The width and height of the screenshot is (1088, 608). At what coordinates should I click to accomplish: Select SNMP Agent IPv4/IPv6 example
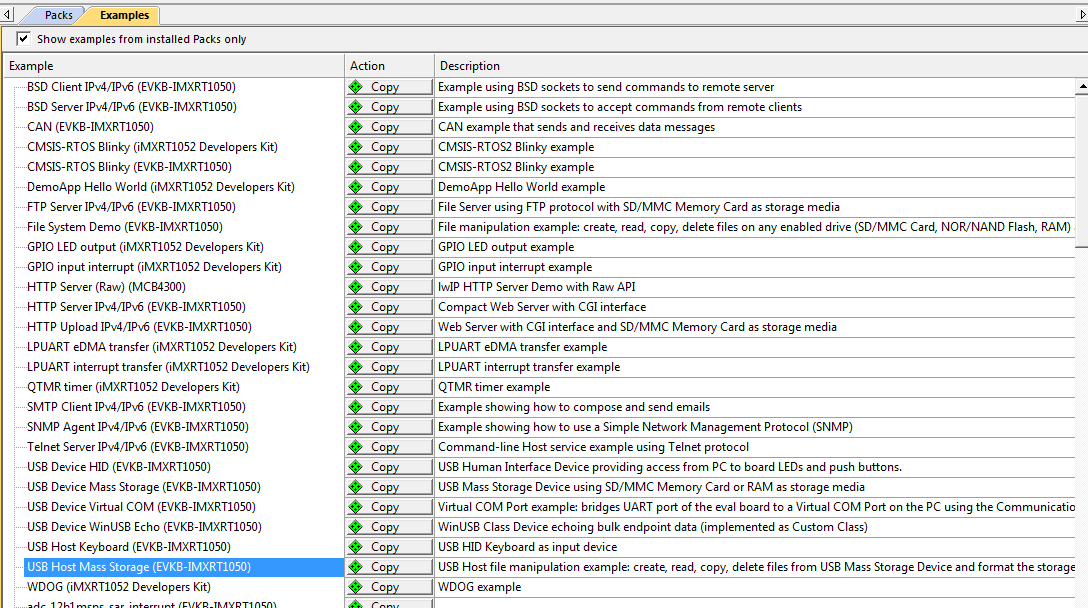pos(137,427)
